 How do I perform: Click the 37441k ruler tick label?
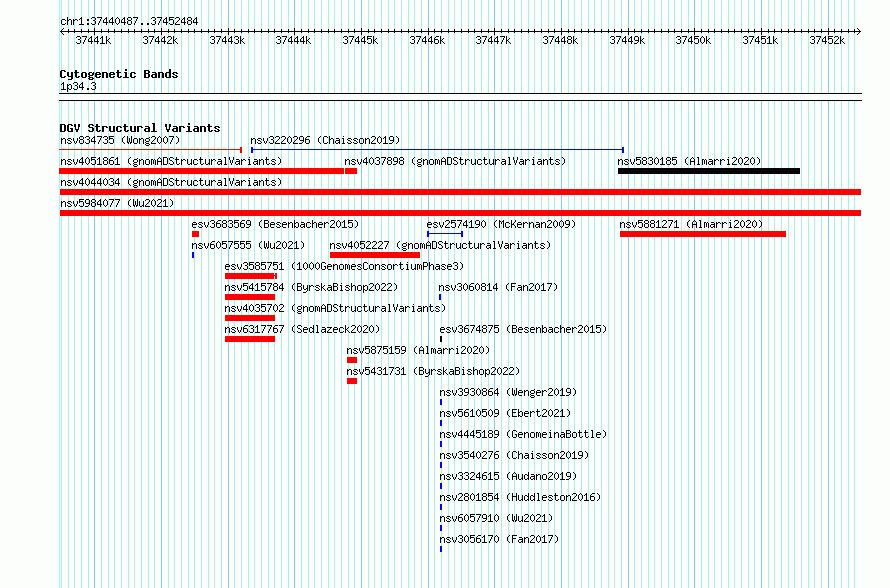coord(93,40)
